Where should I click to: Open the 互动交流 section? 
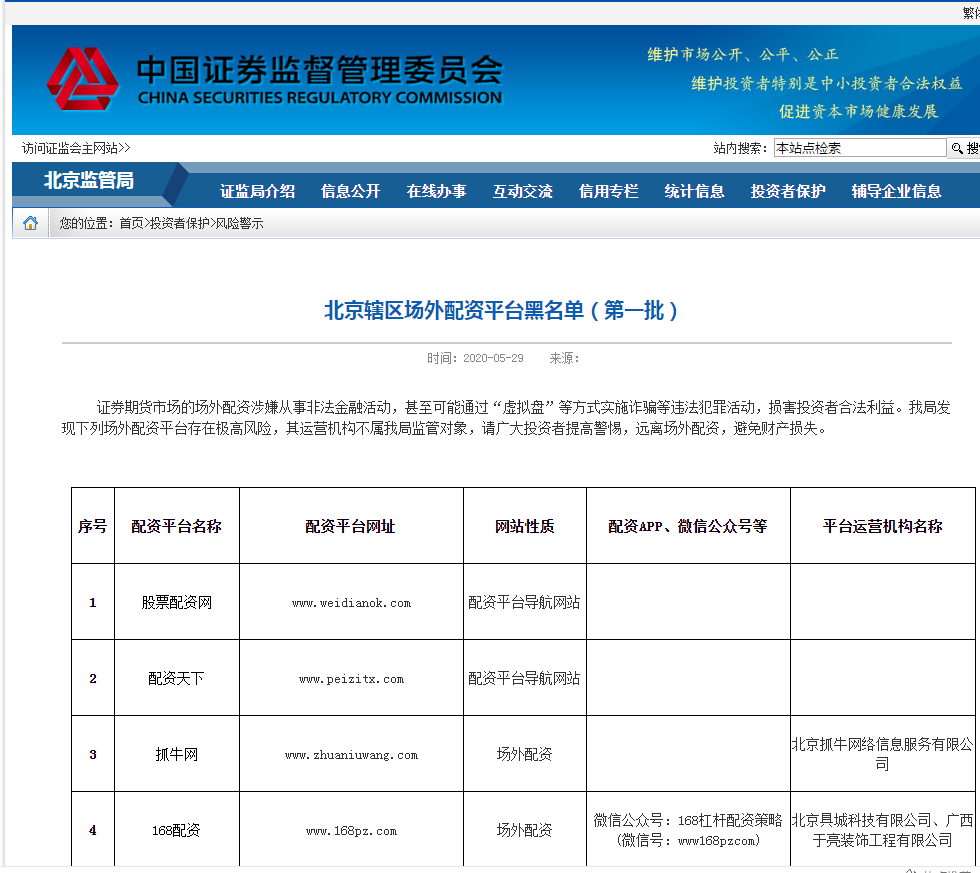(x=521, y=191)
